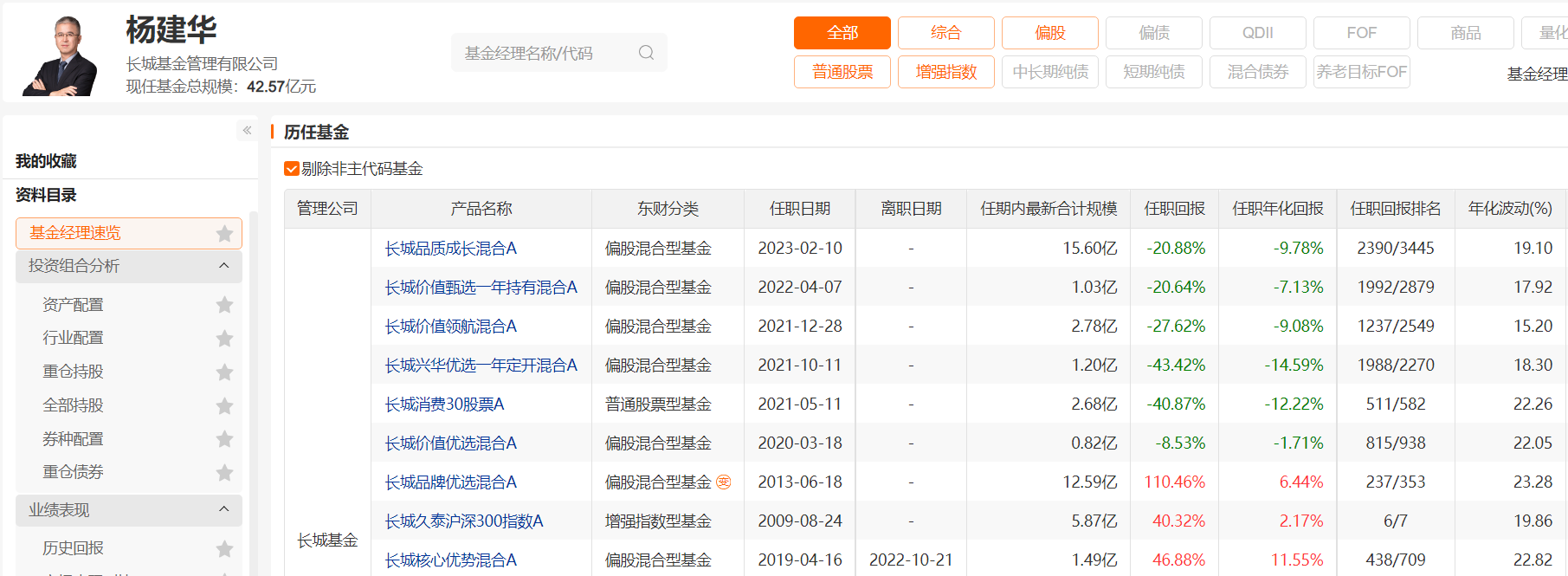Collapse the left sidebar with double-arrow icon
Screen dimensions: 1568x576
tap(247, 131)
